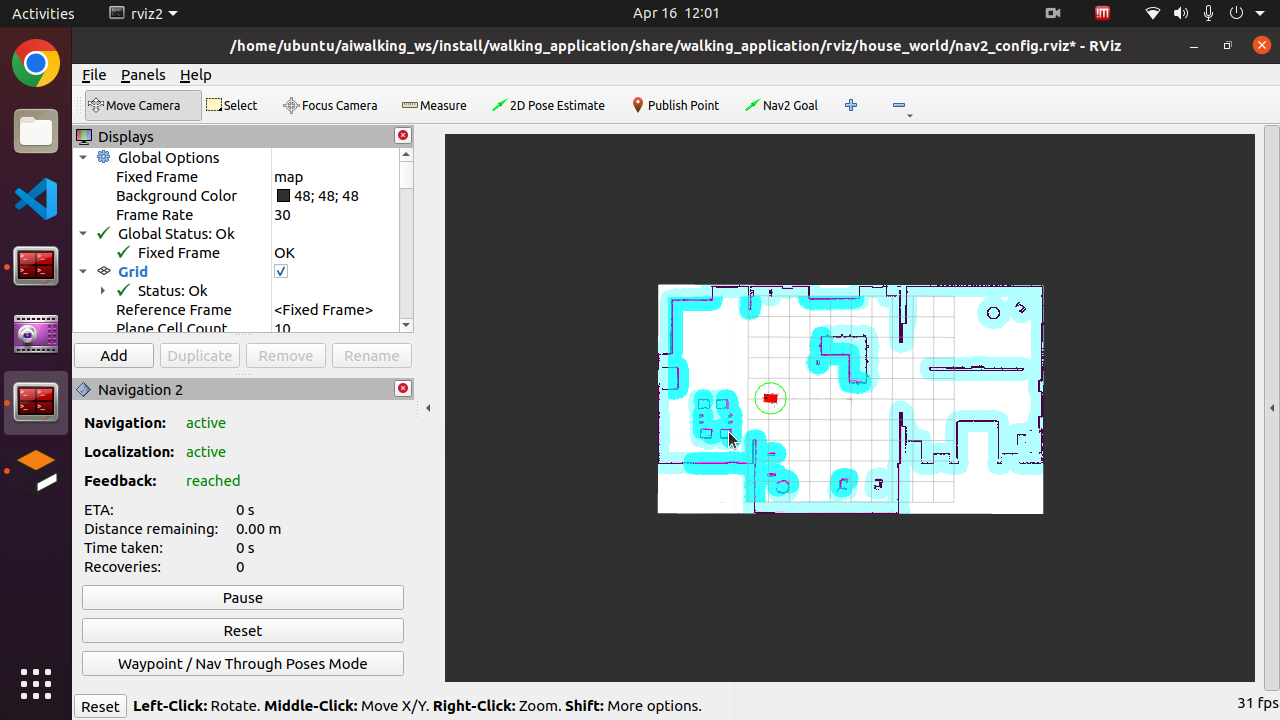Select the Global Status: Ok row
The width and height of the screenshot is (1280, 720).
pyautogui.click(x=236, y=233)
